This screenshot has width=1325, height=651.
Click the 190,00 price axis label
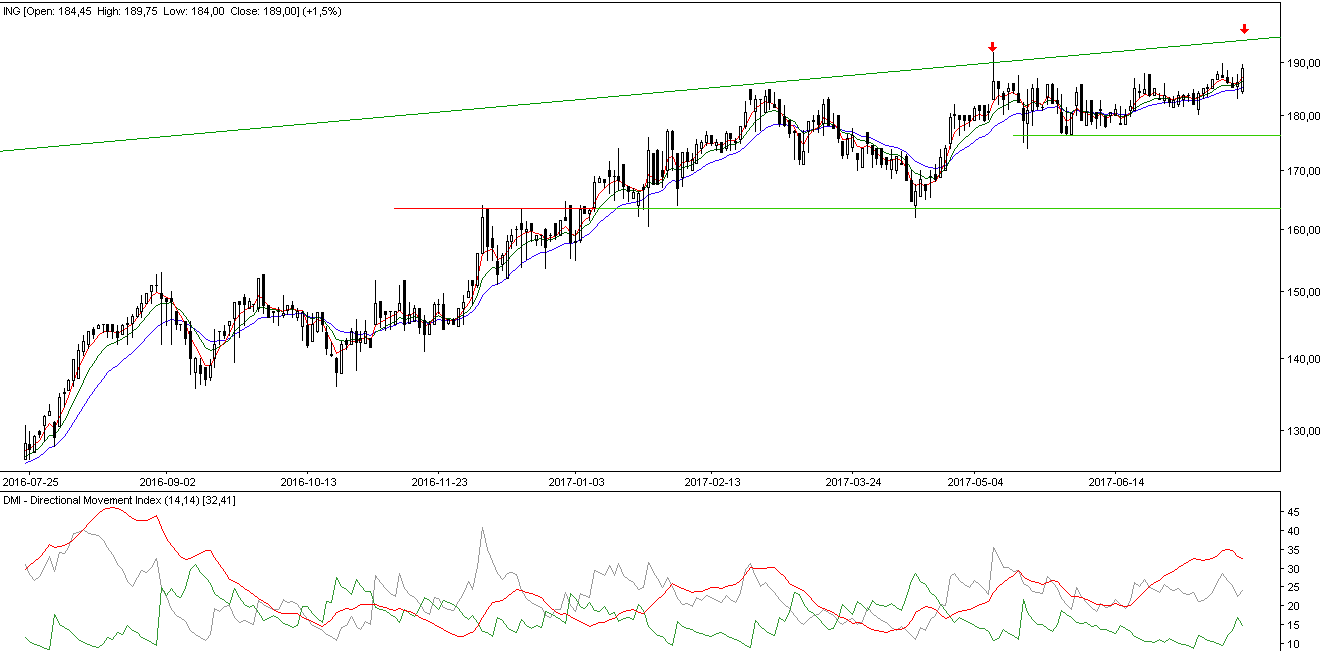point(1303,62)
